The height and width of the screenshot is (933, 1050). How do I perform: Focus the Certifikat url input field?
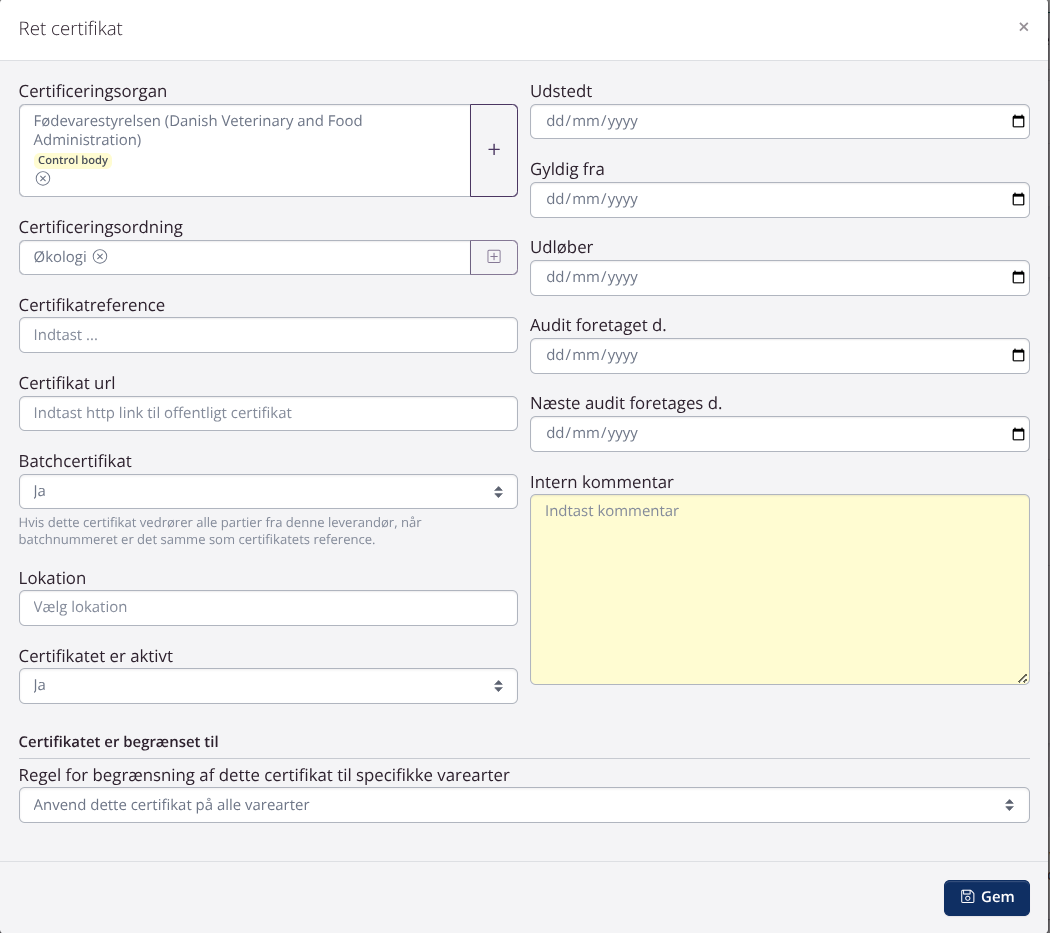coord(268,413)
